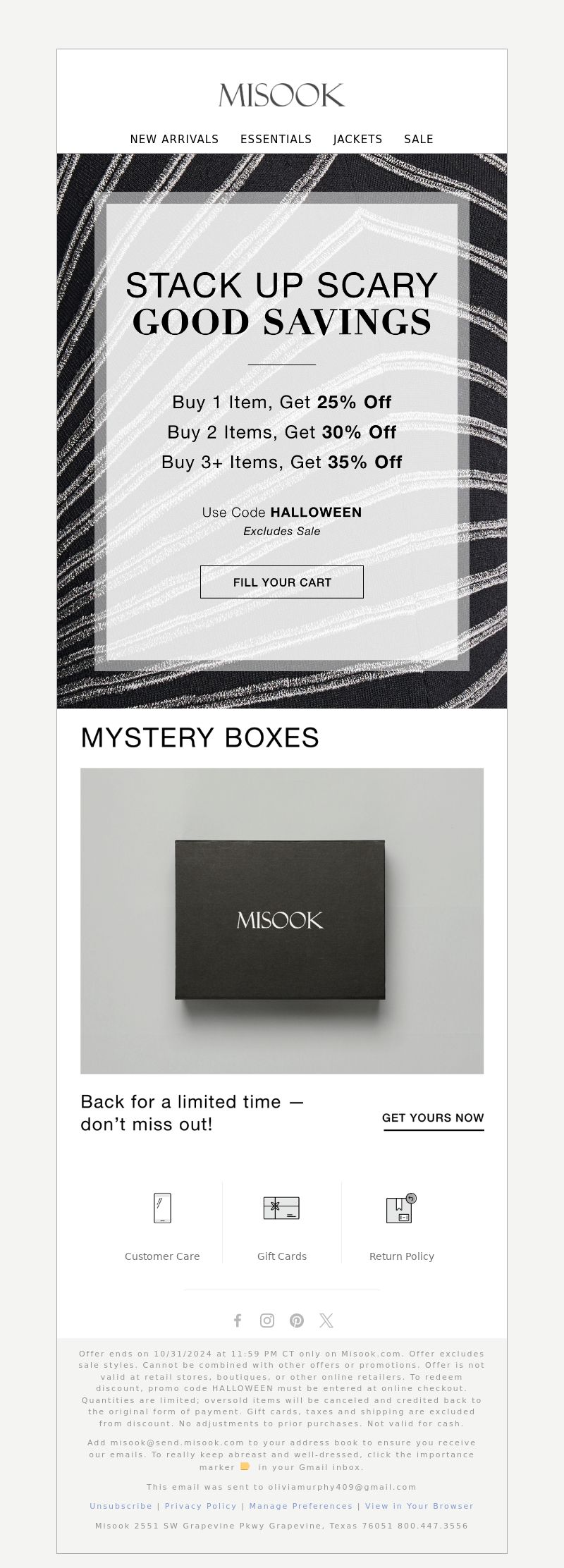The width and height of the screenshot is (564, 1568).
Task: Open the X social icon
Action: (x=326, y=1321)
